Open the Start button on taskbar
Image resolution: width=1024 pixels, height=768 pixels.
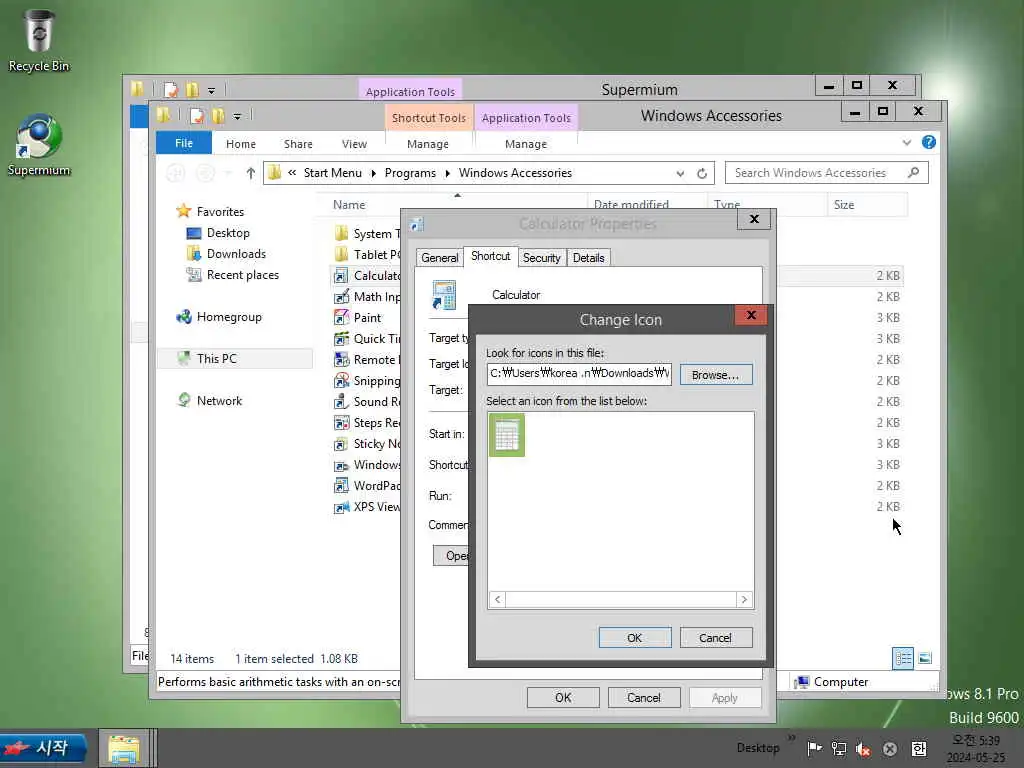(x=44, y=748)
